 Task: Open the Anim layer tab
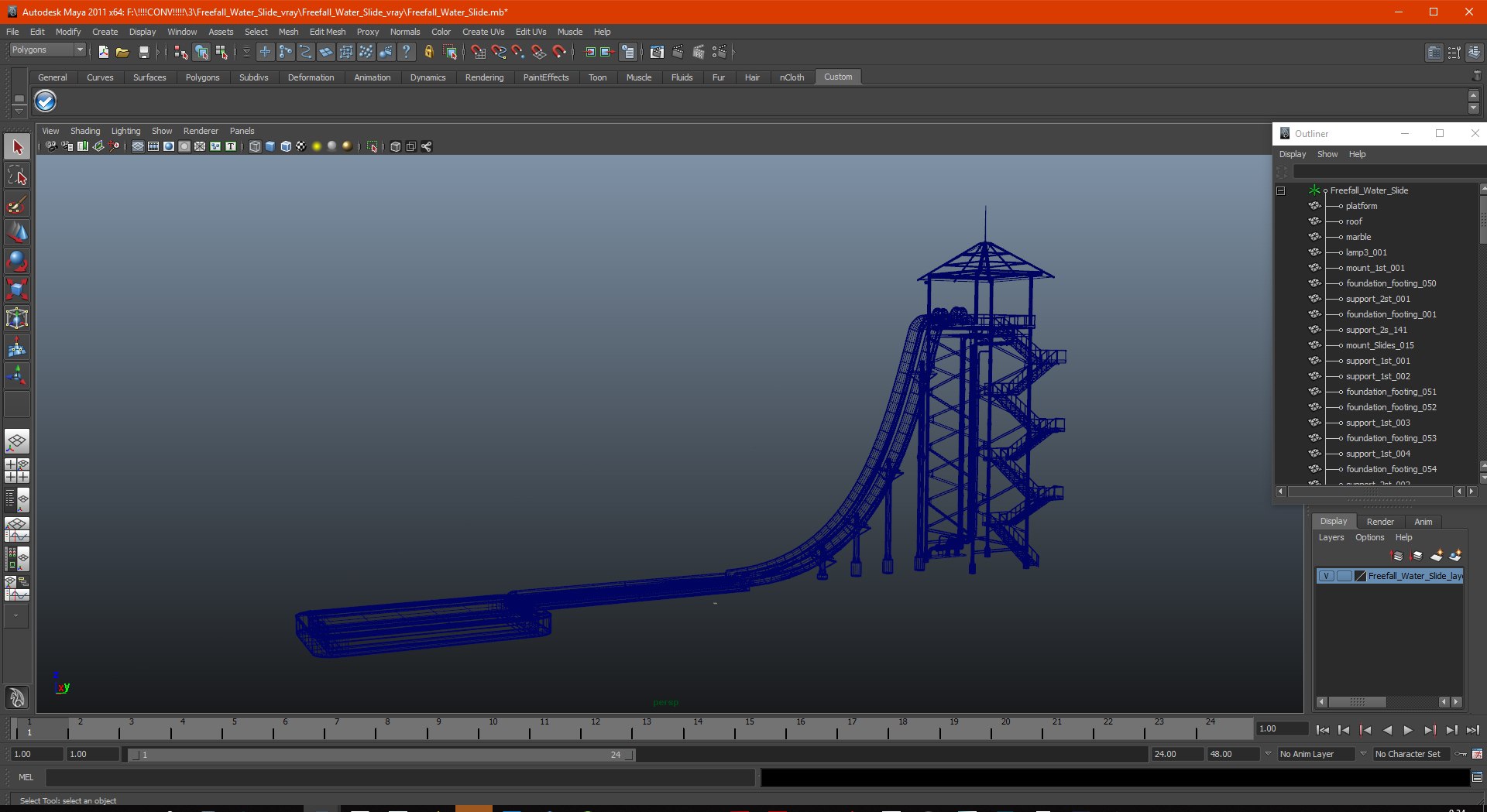1423,522
